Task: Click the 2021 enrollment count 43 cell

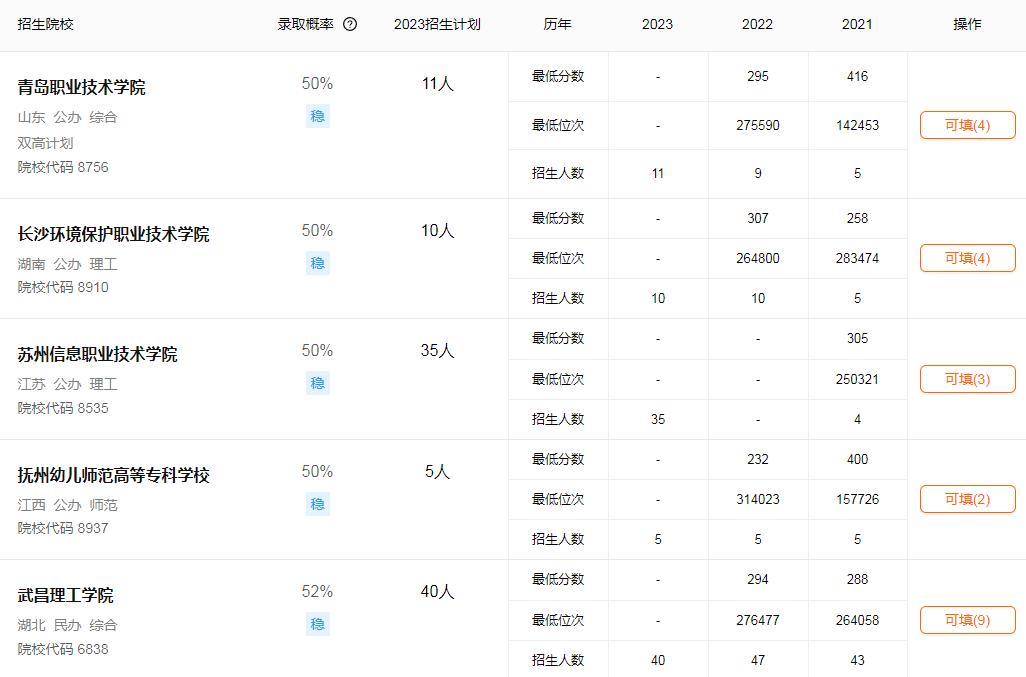Action: (857, 661)
